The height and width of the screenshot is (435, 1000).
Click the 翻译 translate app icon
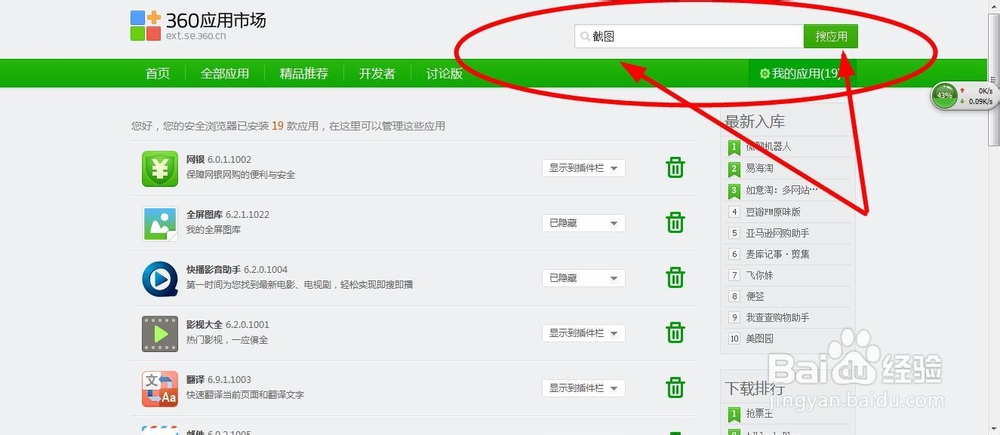(x=160, y=388)
